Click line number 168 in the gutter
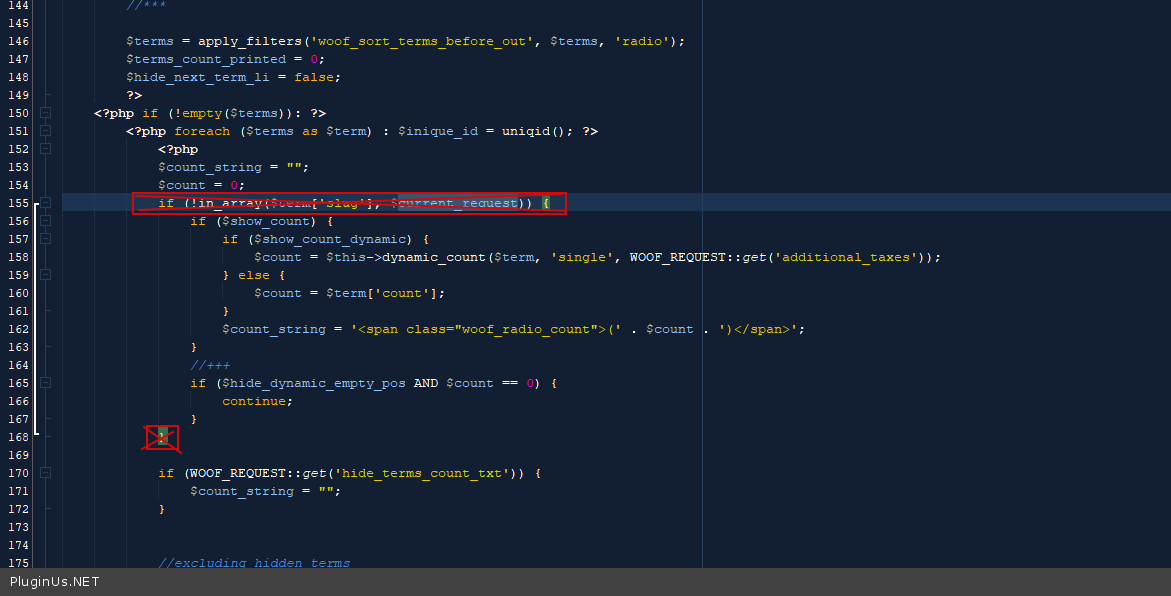 click(18, 437)
